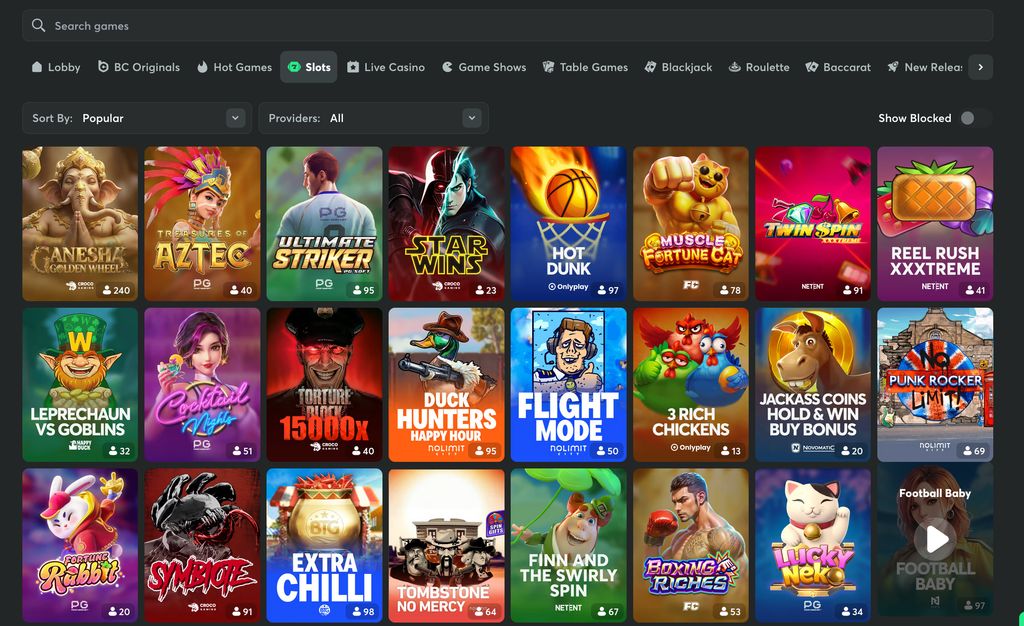The height and width of the screenshot is (626, 1024).
Task: Launch the Punk Rocker game
Action: (935, 385)
